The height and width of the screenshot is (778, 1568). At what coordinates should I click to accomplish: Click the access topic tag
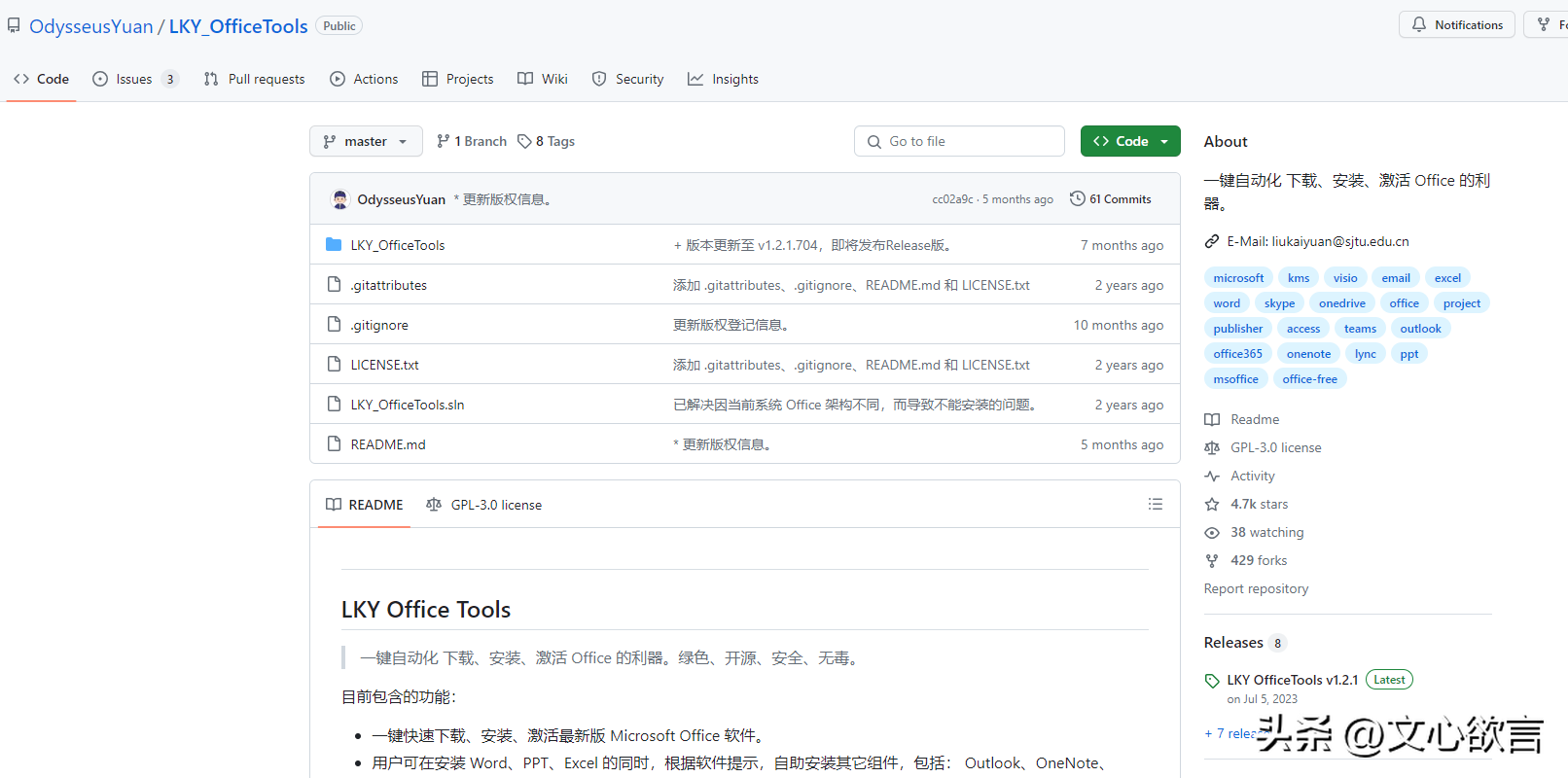click(x=1303, y=329)
